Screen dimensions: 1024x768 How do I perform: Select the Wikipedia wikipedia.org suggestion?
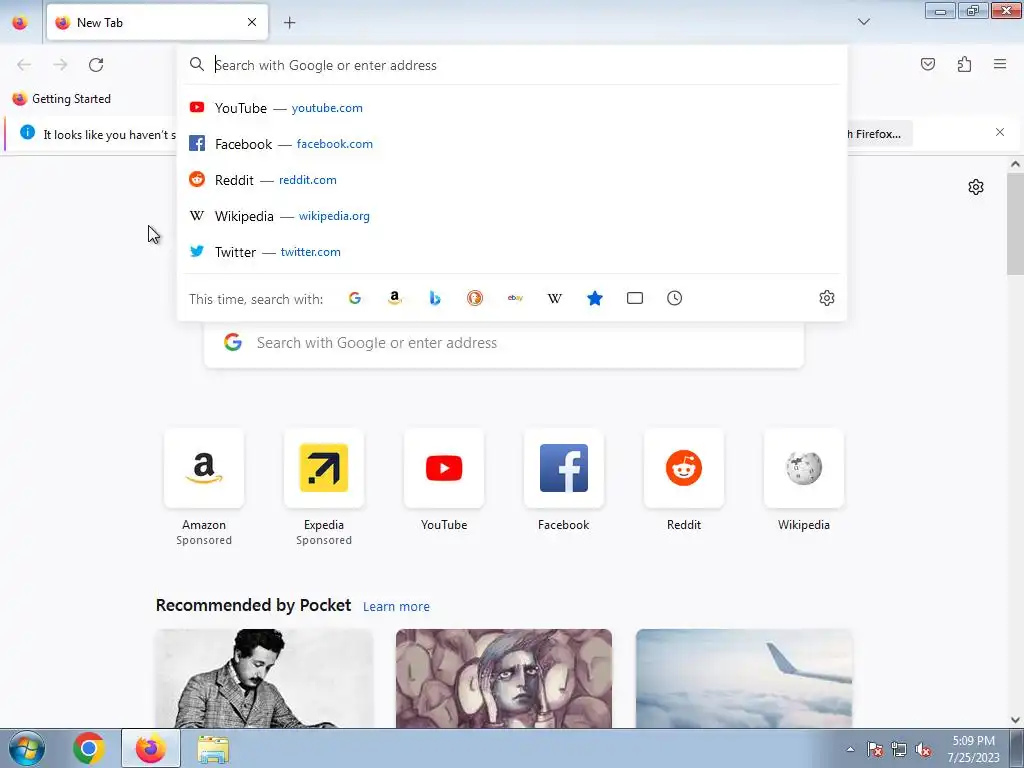512,216
